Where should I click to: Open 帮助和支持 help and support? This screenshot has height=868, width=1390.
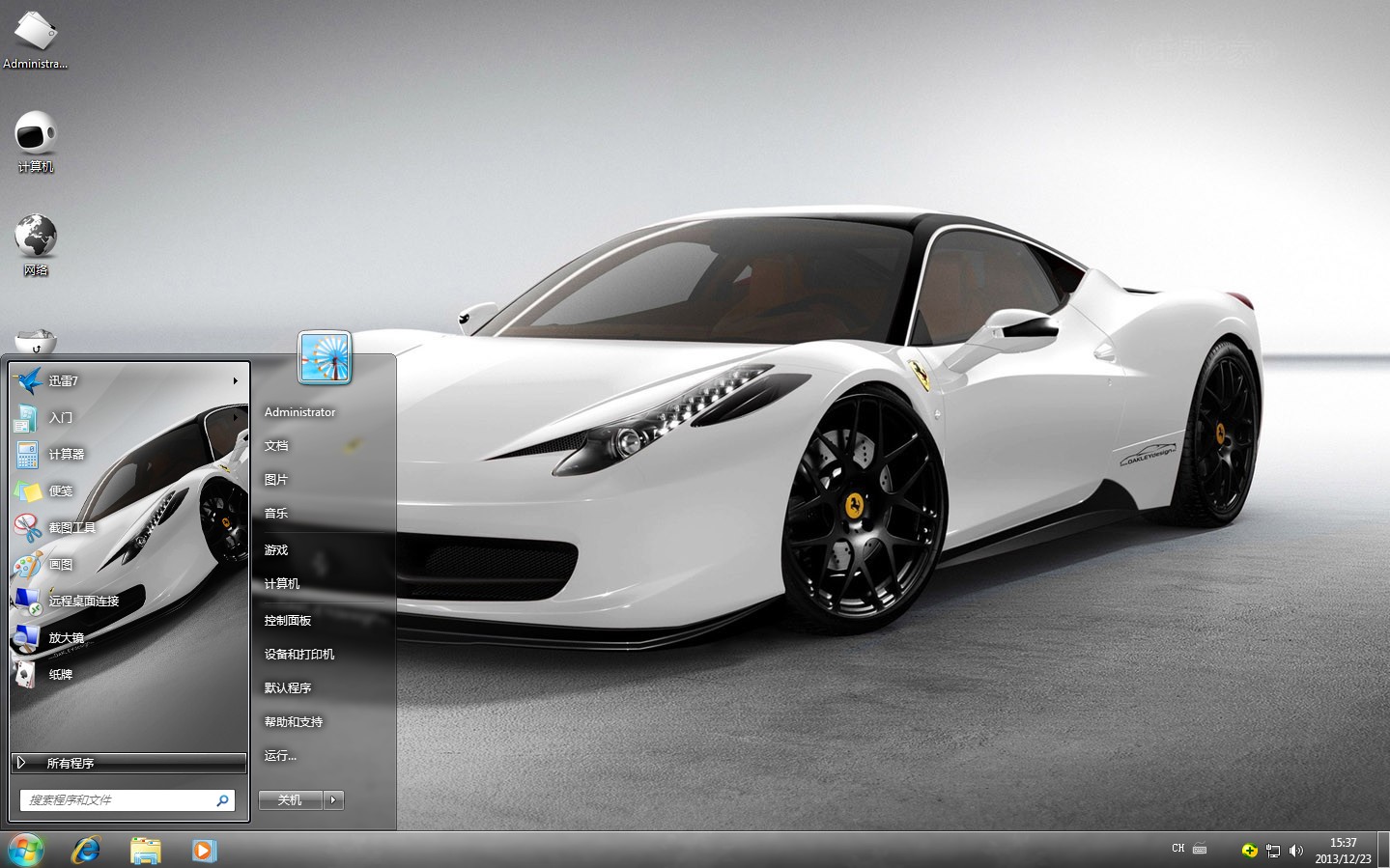[x=294, y=722]
